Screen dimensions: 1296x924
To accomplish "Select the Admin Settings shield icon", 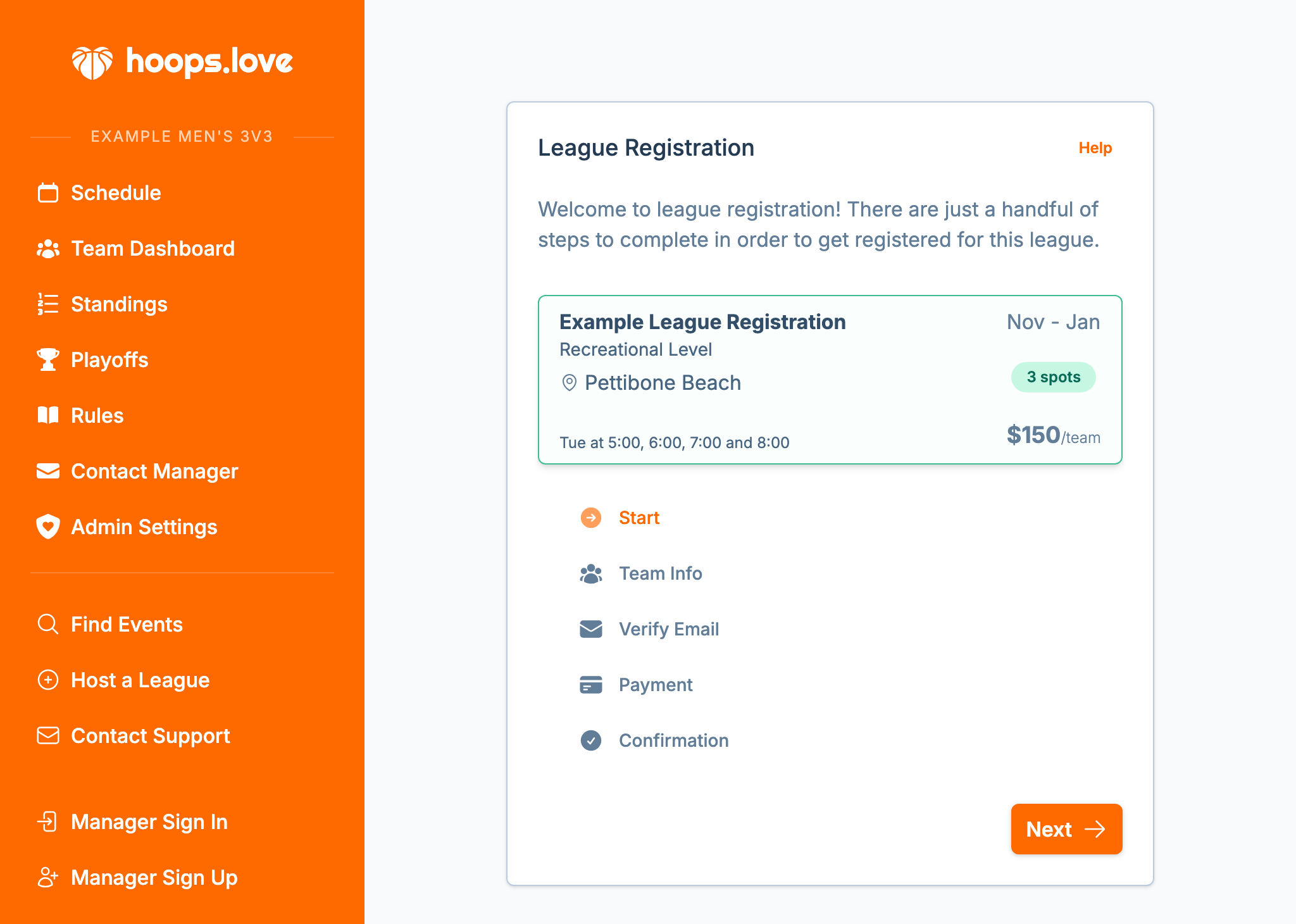I will (x=47, y=527).
